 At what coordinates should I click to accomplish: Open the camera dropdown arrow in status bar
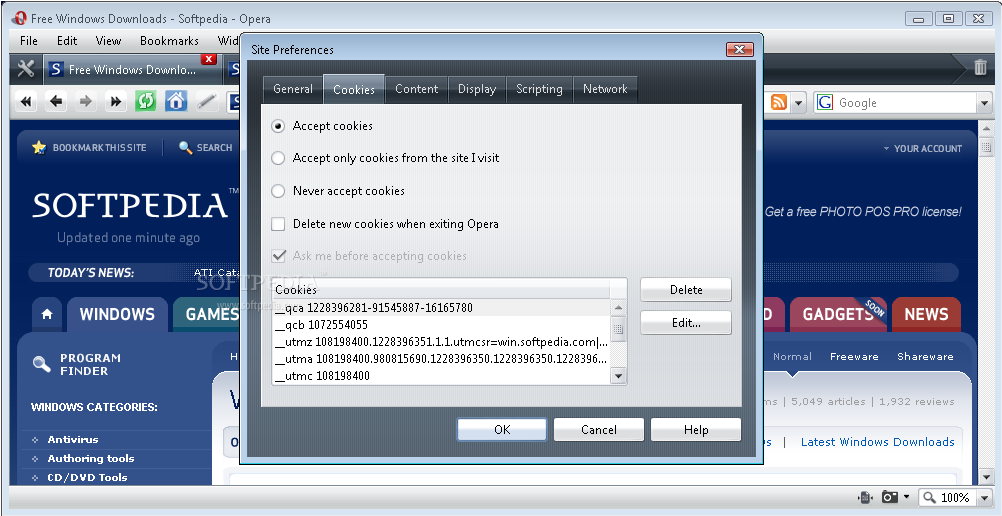[906, 497]
